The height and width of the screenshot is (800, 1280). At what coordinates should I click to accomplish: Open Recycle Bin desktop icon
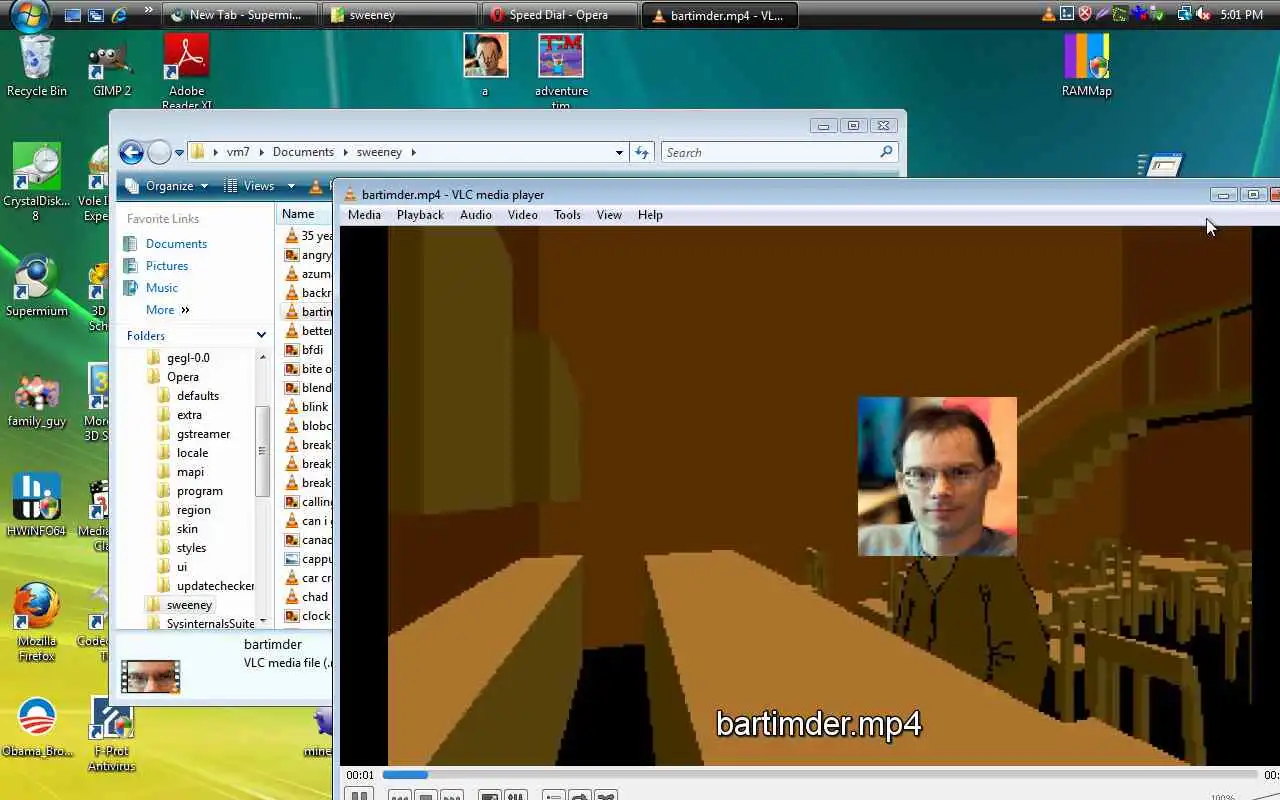tap(36, 66)
